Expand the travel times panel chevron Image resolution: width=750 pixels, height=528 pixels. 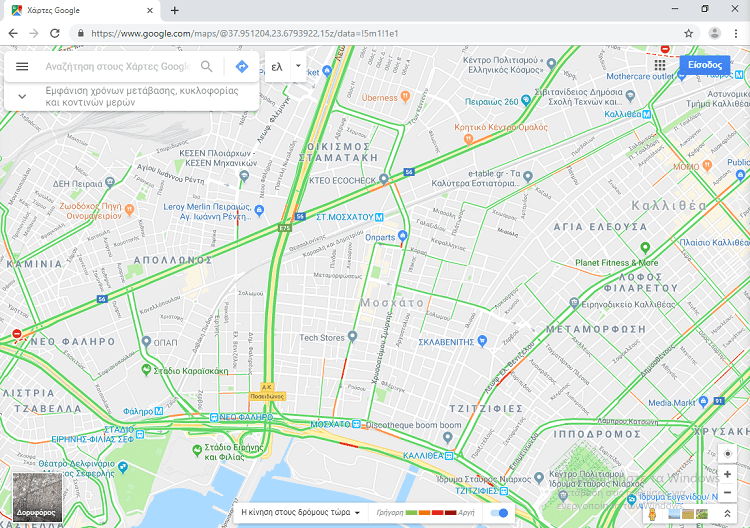(22, 96)
